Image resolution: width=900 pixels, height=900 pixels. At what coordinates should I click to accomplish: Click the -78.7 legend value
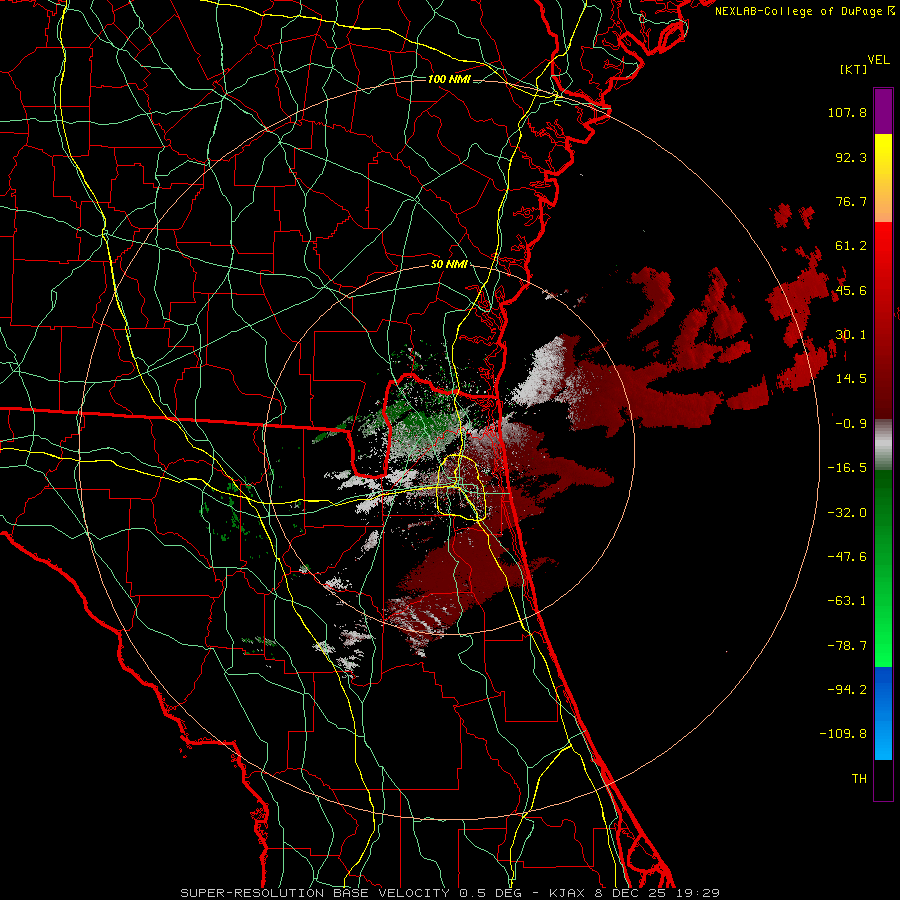(x=847, y=646)
